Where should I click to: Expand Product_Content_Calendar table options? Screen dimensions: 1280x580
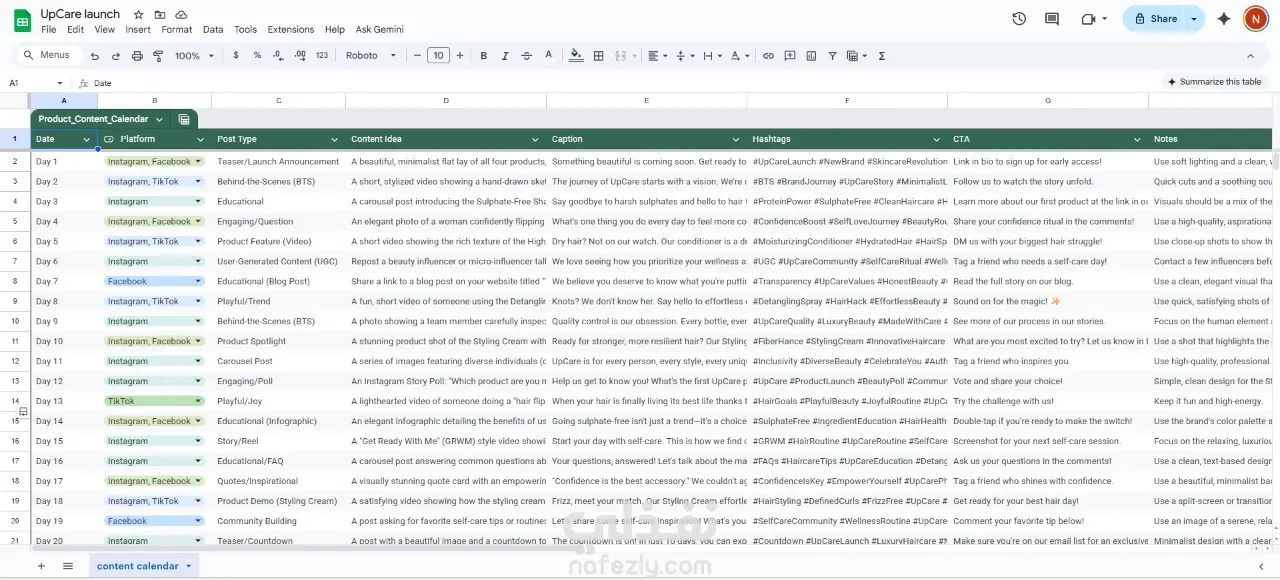159,119
